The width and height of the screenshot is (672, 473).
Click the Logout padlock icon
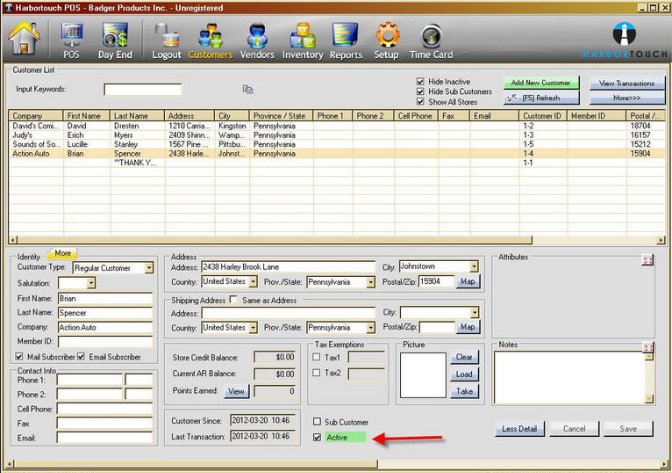[x=166, y=40]
